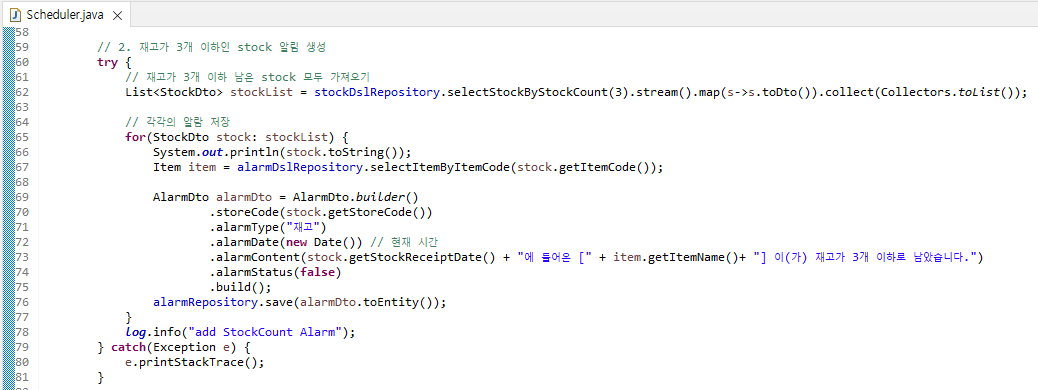Click 'System' in the println statement
The image size is (1038, 390).
(174, 152)
